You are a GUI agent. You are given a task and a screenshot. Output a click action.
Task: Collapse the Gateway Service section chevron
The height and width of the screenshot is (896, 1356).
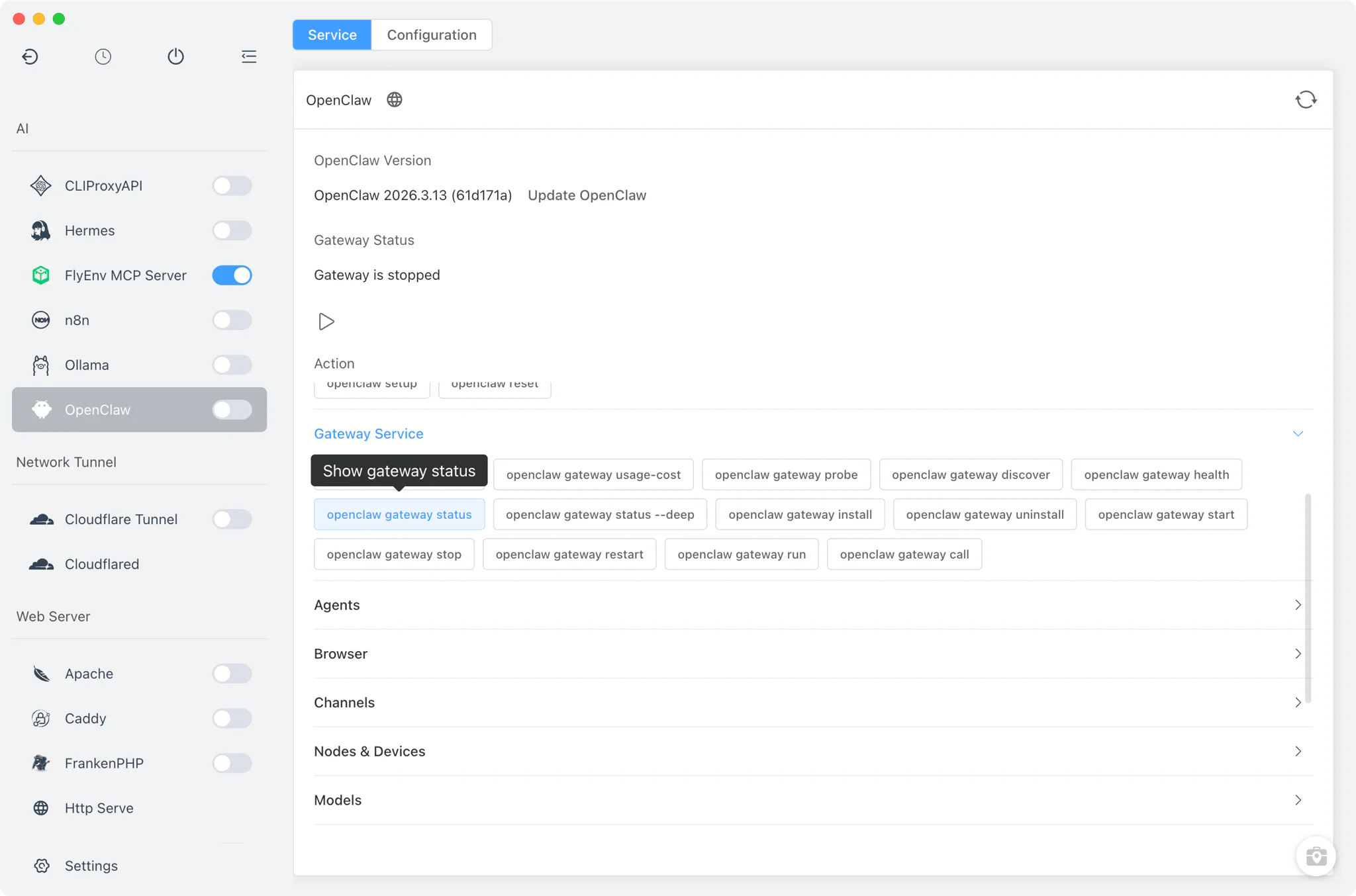(x=1298, y=434)
